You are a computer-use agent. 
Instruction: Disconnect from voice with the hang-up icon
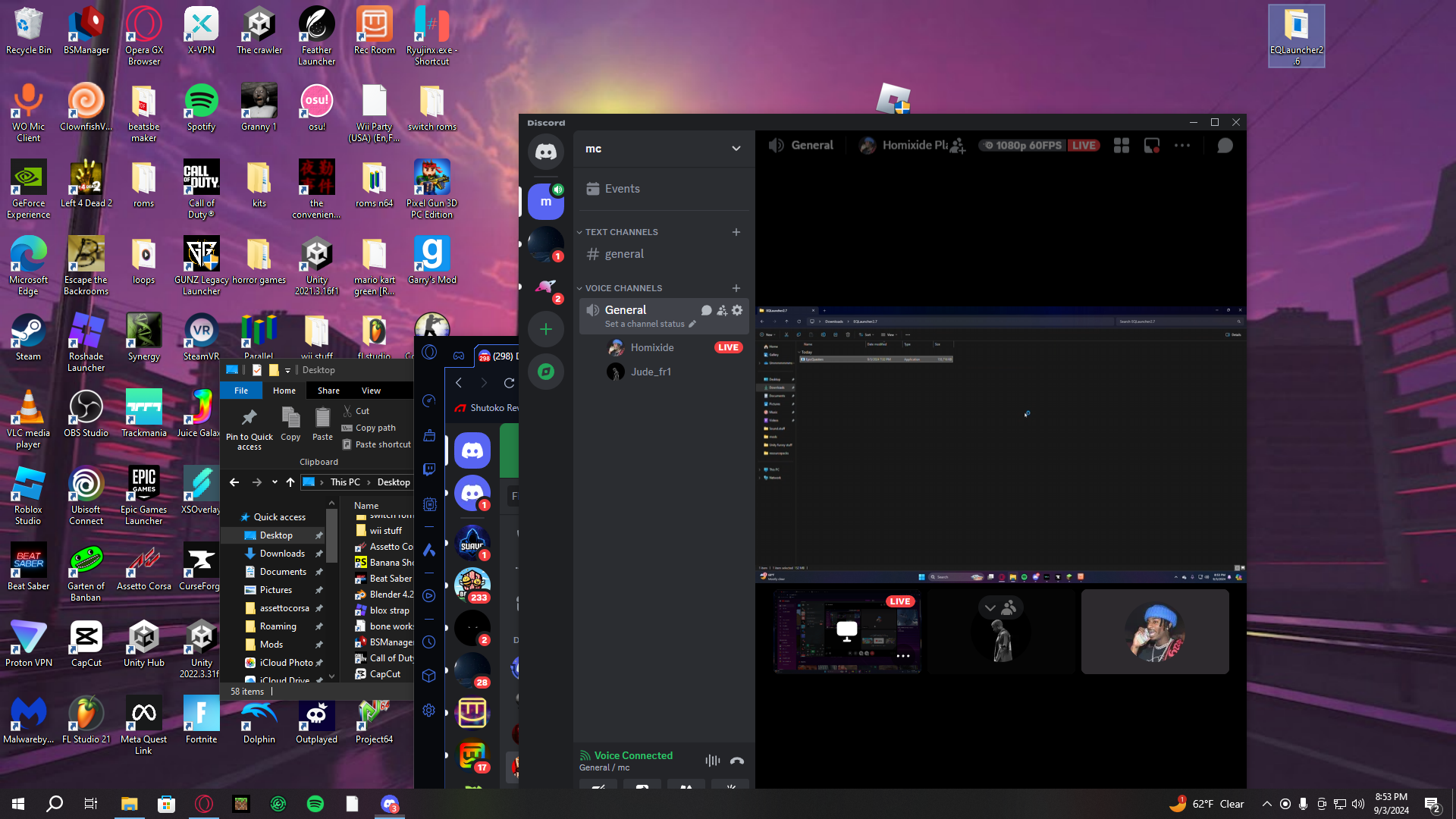(x=736, y=761)
